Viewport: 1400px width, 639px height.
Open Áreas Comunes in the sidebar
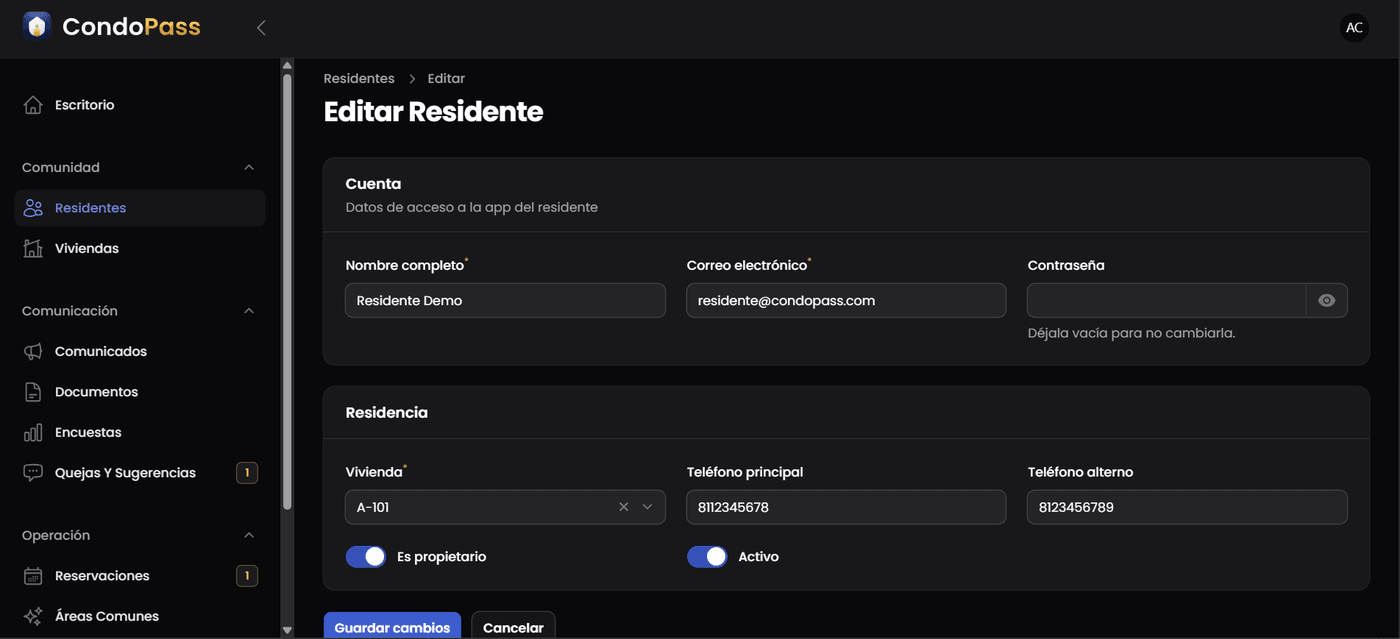point(140,616)
